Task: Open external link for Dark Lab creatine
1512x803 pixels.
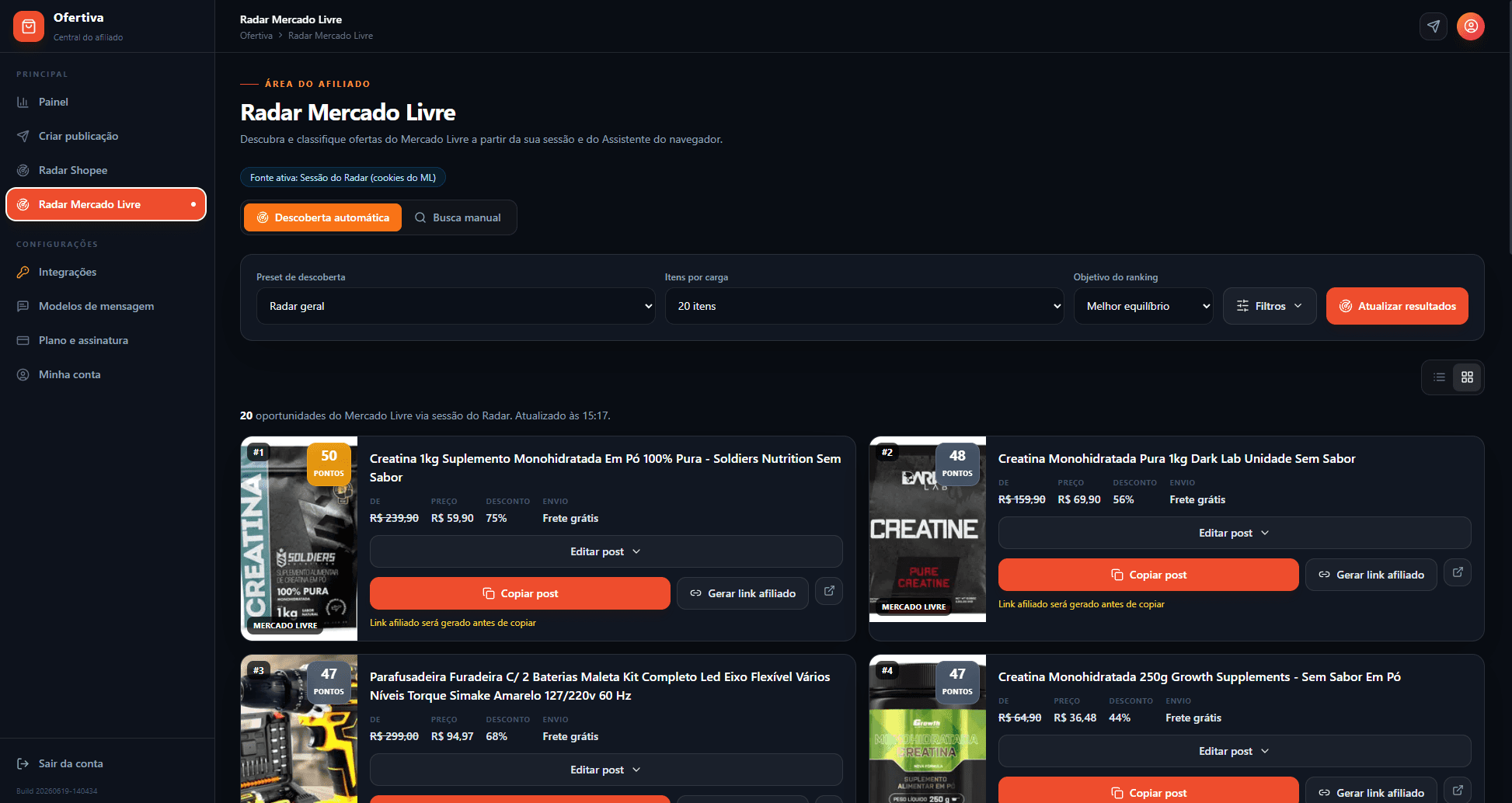Action: (1458, 572)
